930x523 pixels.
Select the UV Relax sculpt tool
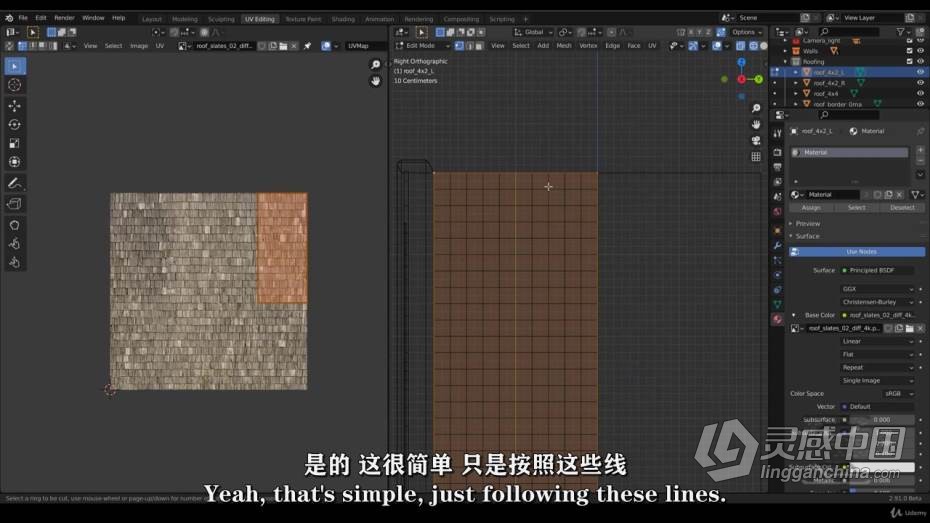pyautogui.click(x=15, y=244)
